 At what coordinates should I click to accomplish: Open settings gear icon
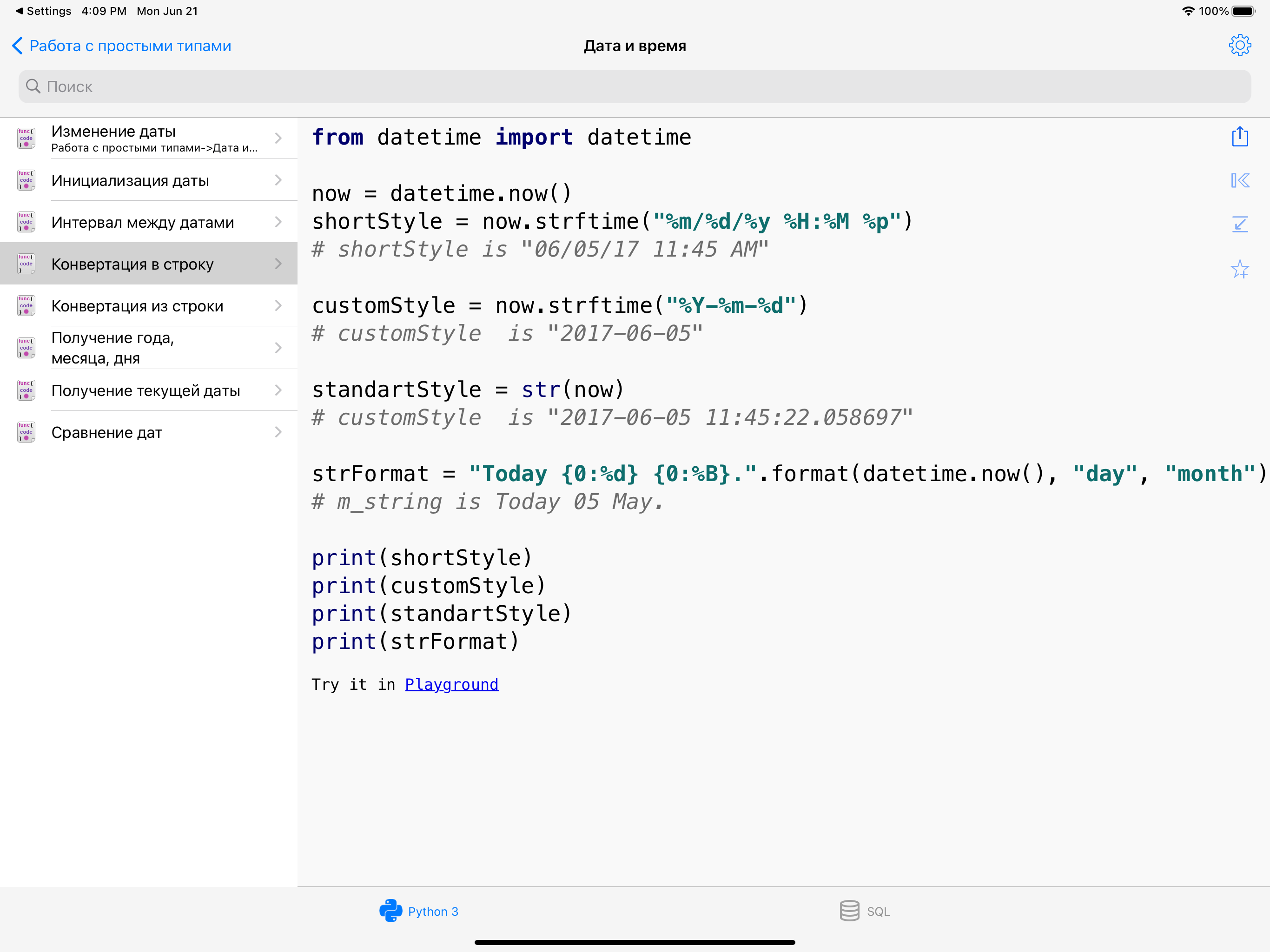pyautogui.click(x=1240, y=46)
